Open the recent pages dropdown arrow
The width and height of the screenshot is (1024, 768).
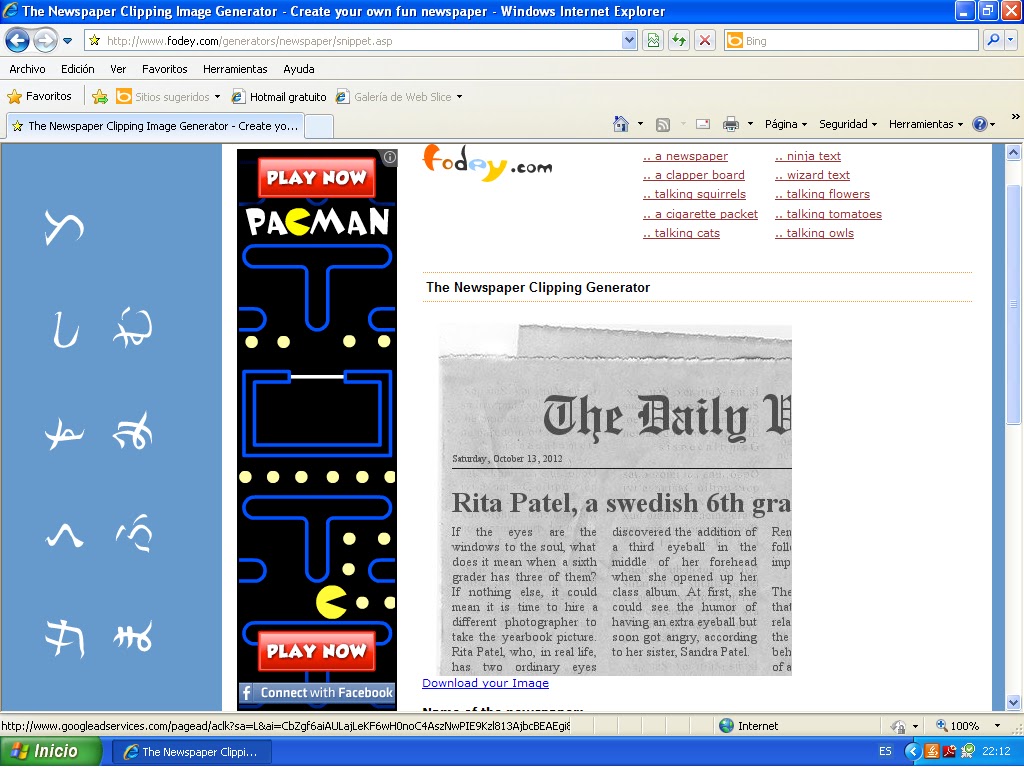(x=67, y=41)
